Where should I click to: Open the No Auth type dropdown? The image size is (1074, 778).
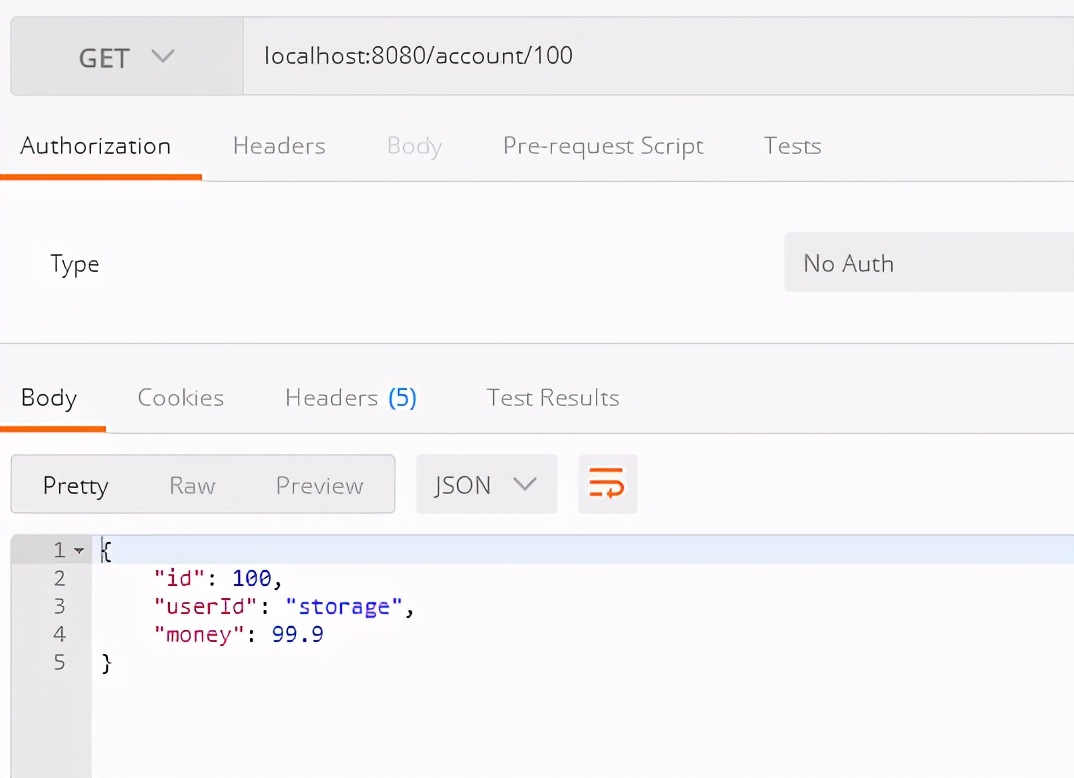point(928,263)
